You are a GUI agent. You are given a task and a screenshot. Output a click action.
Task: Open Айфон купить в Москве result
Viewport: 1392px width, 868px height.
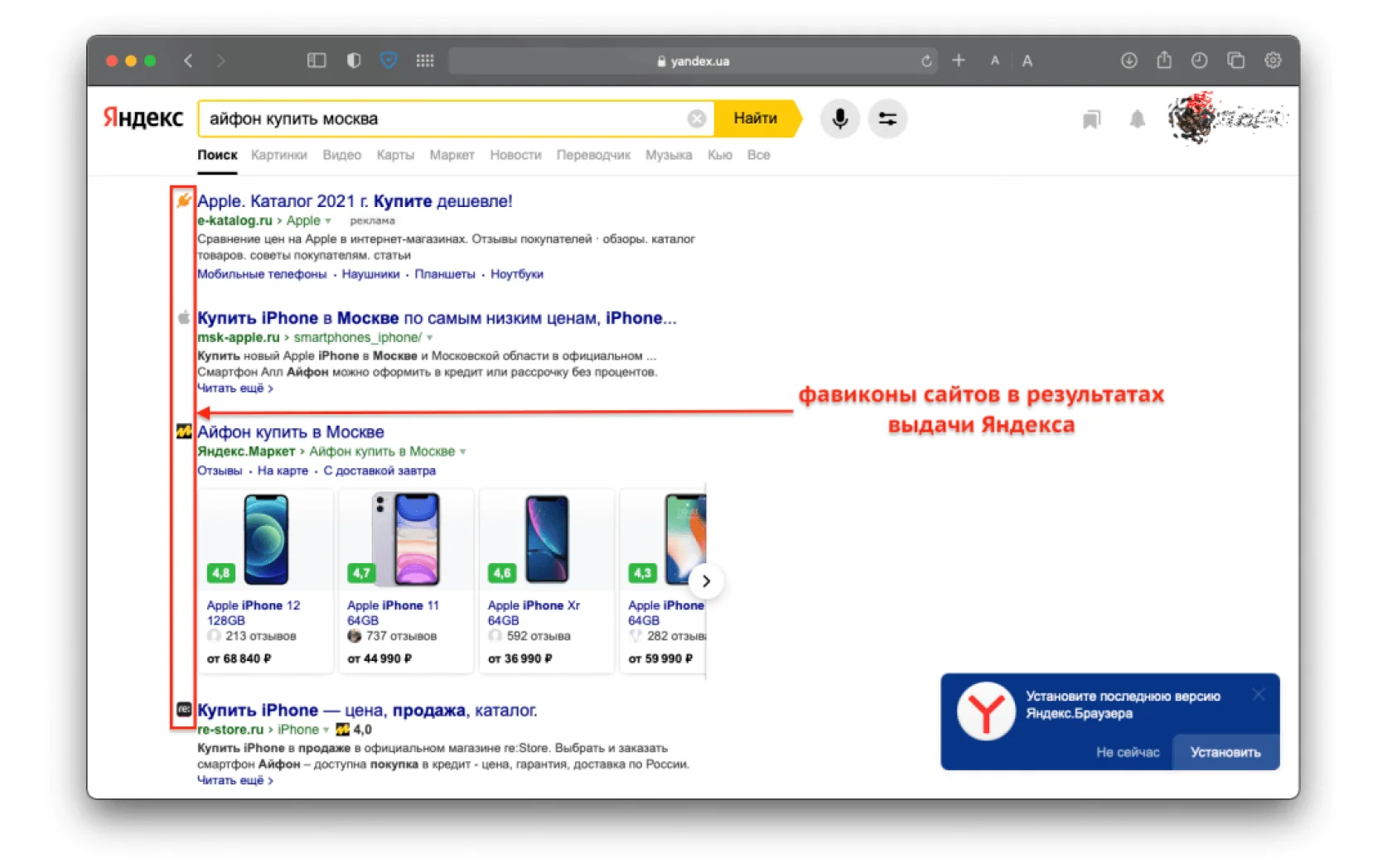click(x=291, y=432)
